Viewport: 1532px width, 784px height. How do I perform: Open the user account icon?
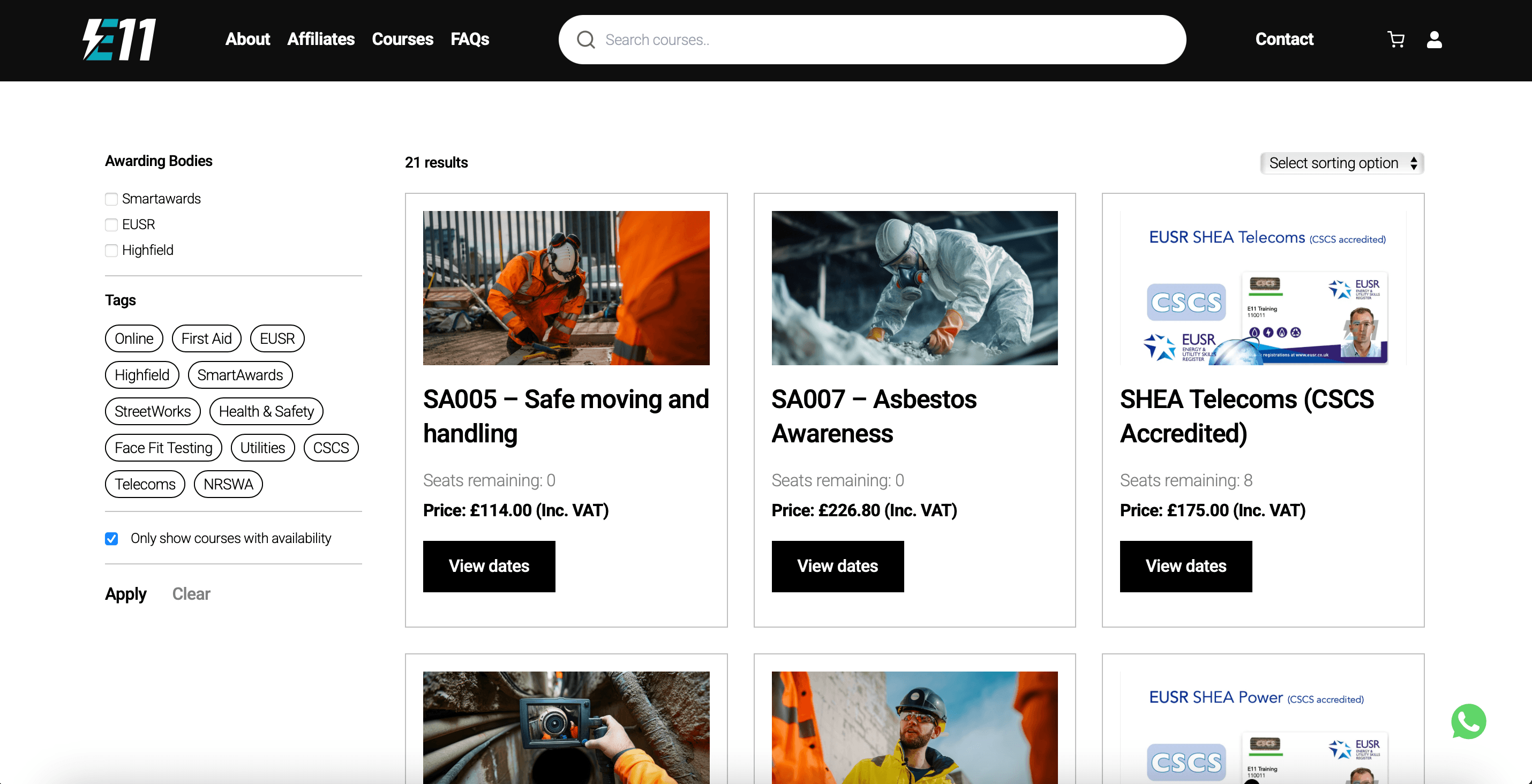[x=1435, y=40]
